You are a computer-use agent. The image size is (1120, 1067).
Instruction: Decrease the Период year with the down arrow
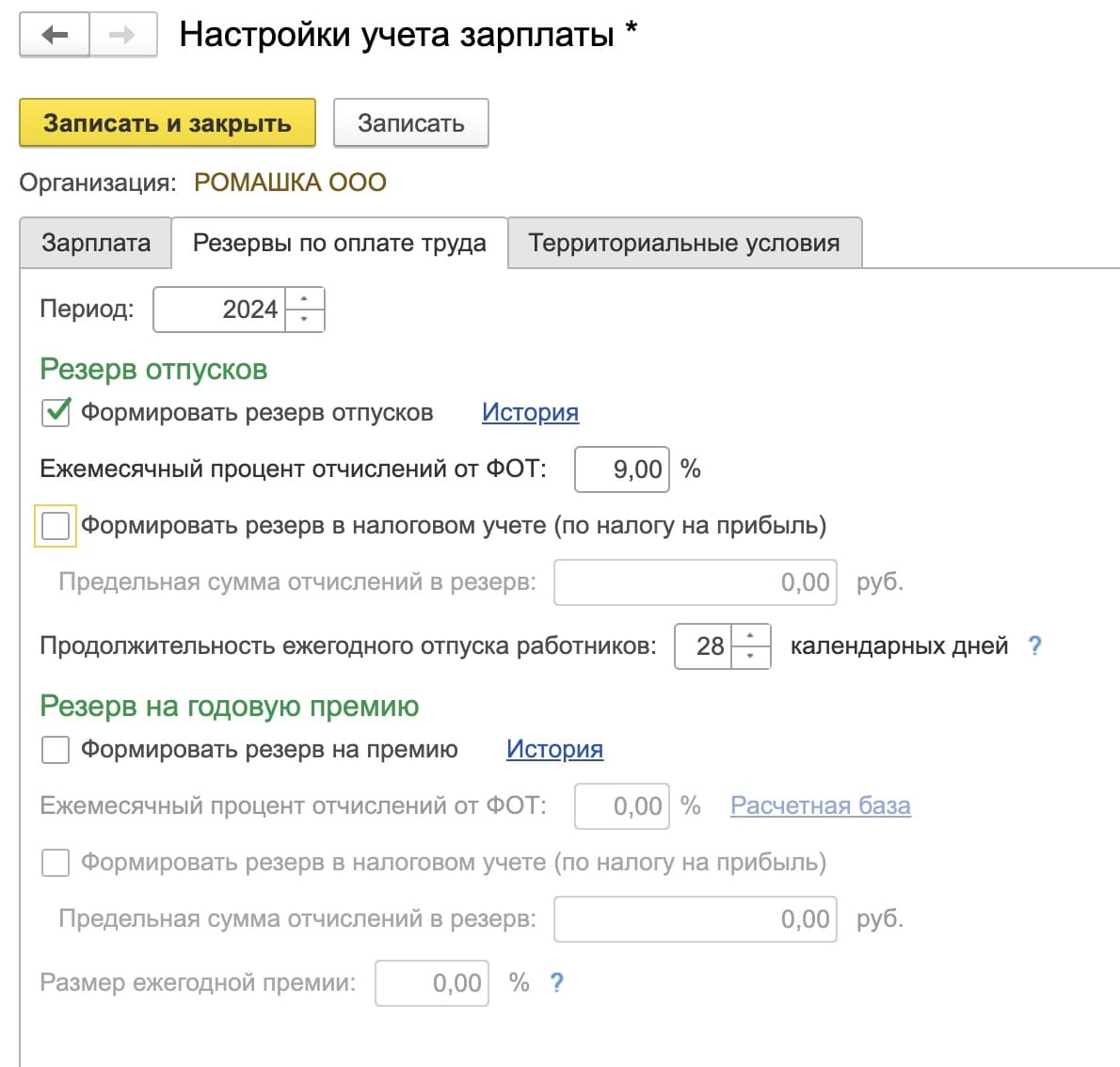tap(304, 320)
